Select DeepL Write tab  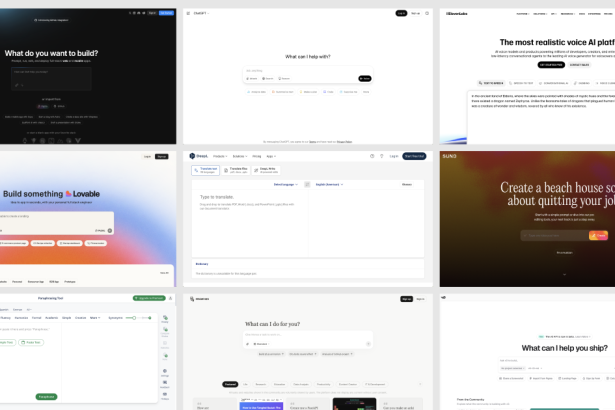[266, 170]
